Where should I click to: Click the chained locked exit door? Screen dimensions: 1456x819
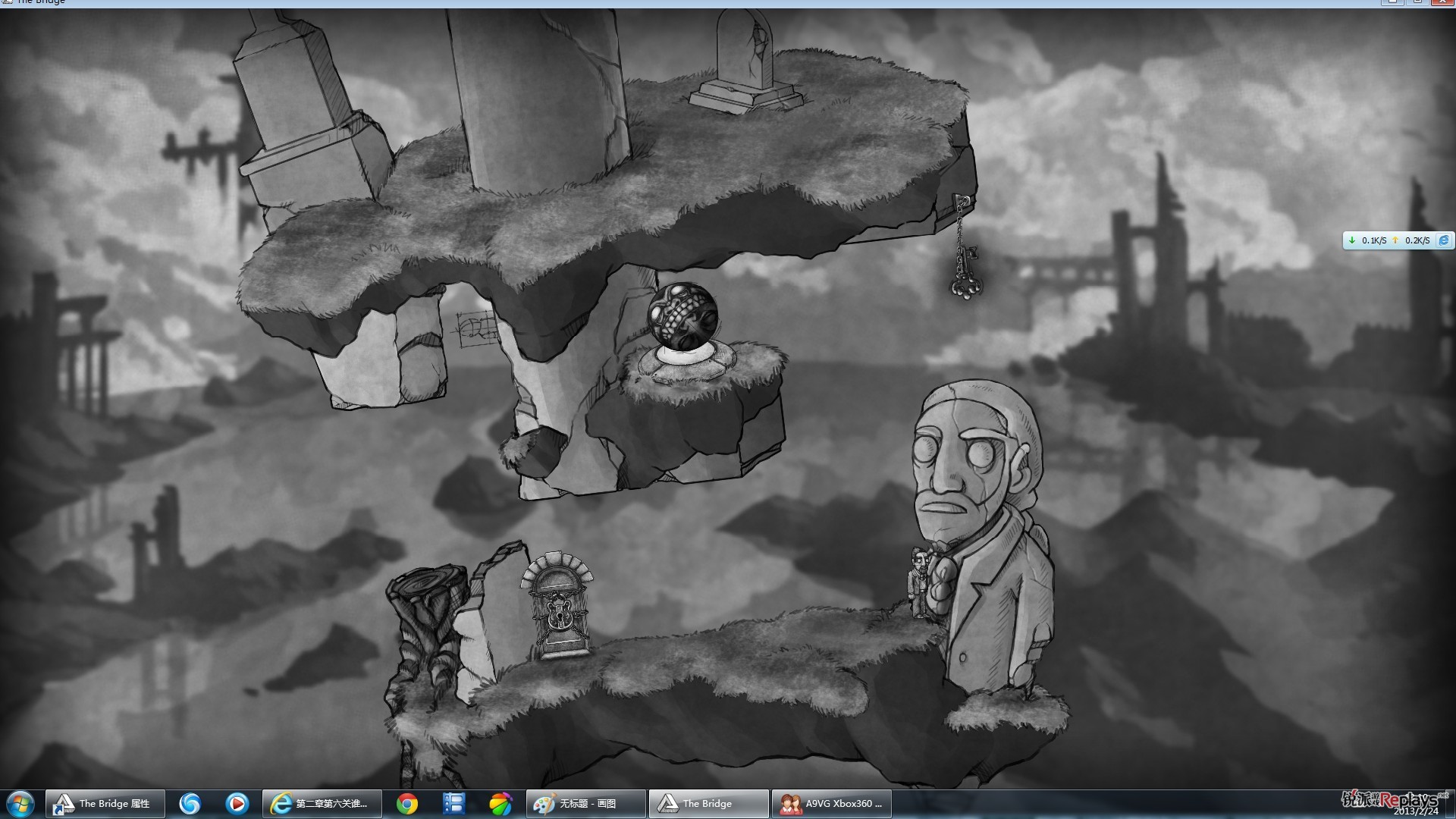click(x=558, y=605)
